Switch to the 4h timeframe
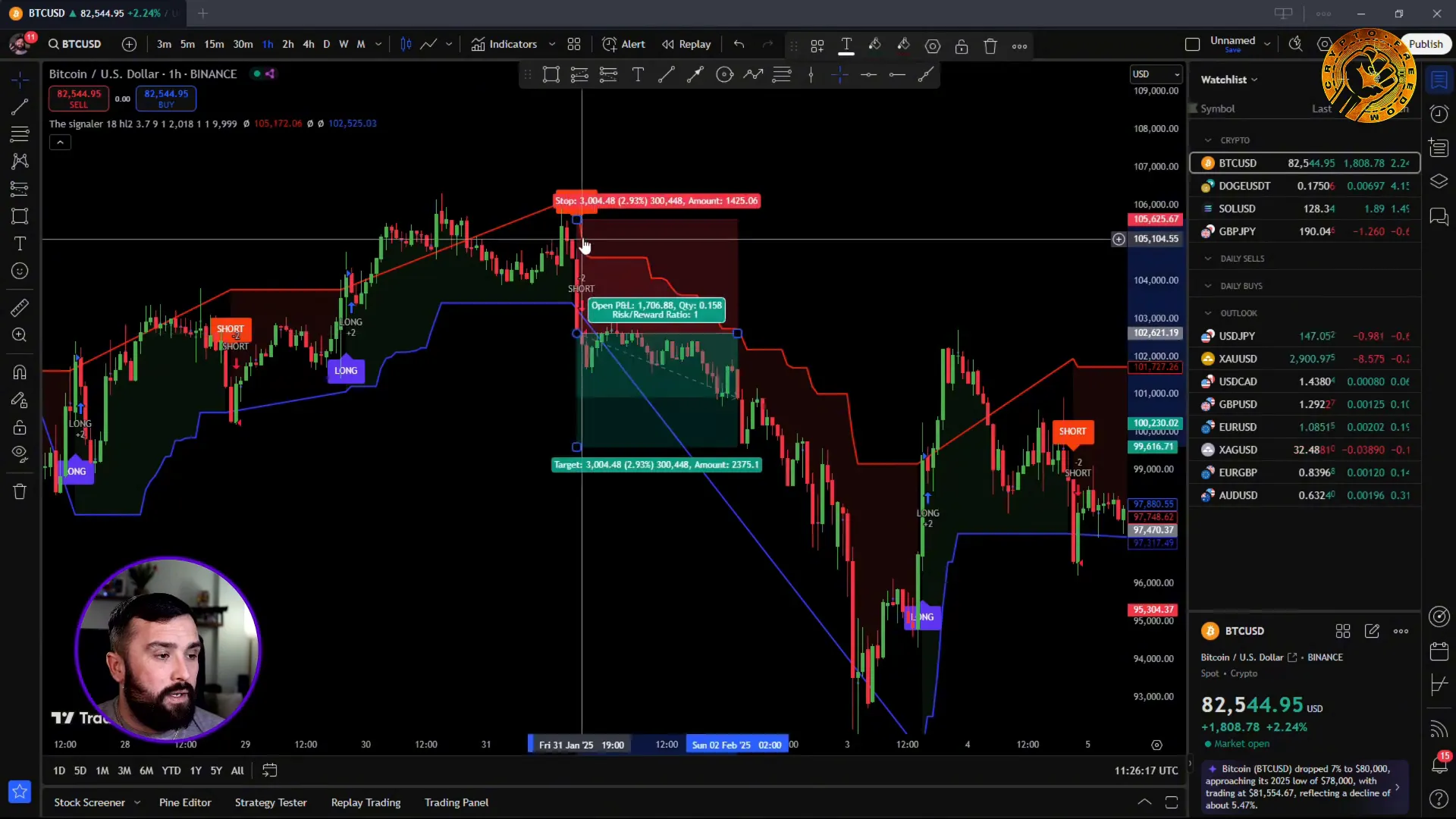 tap(308, 44)
